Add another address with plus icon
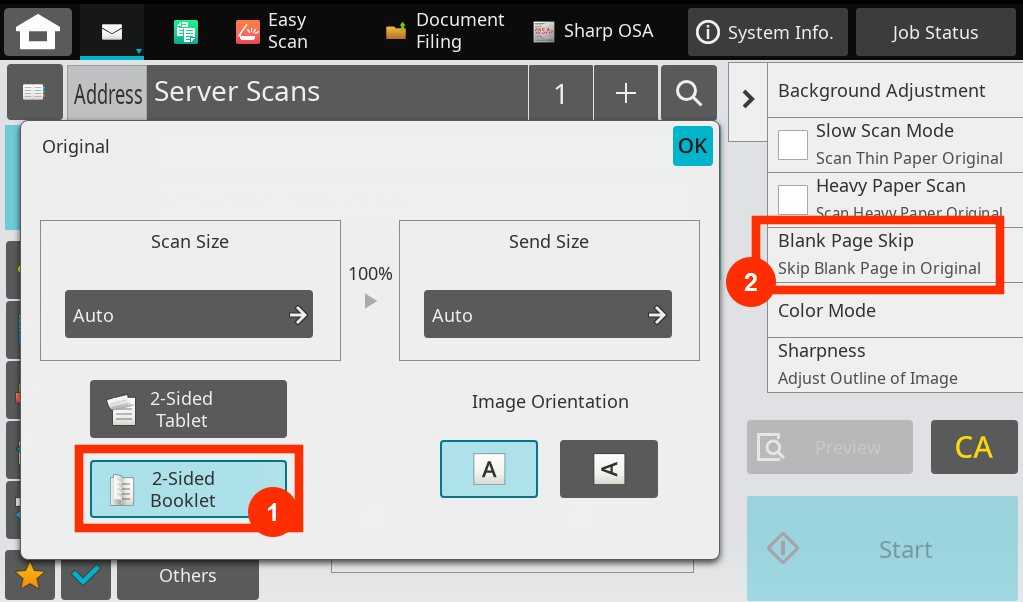1023x602 pixels. (x=626, y=93)
